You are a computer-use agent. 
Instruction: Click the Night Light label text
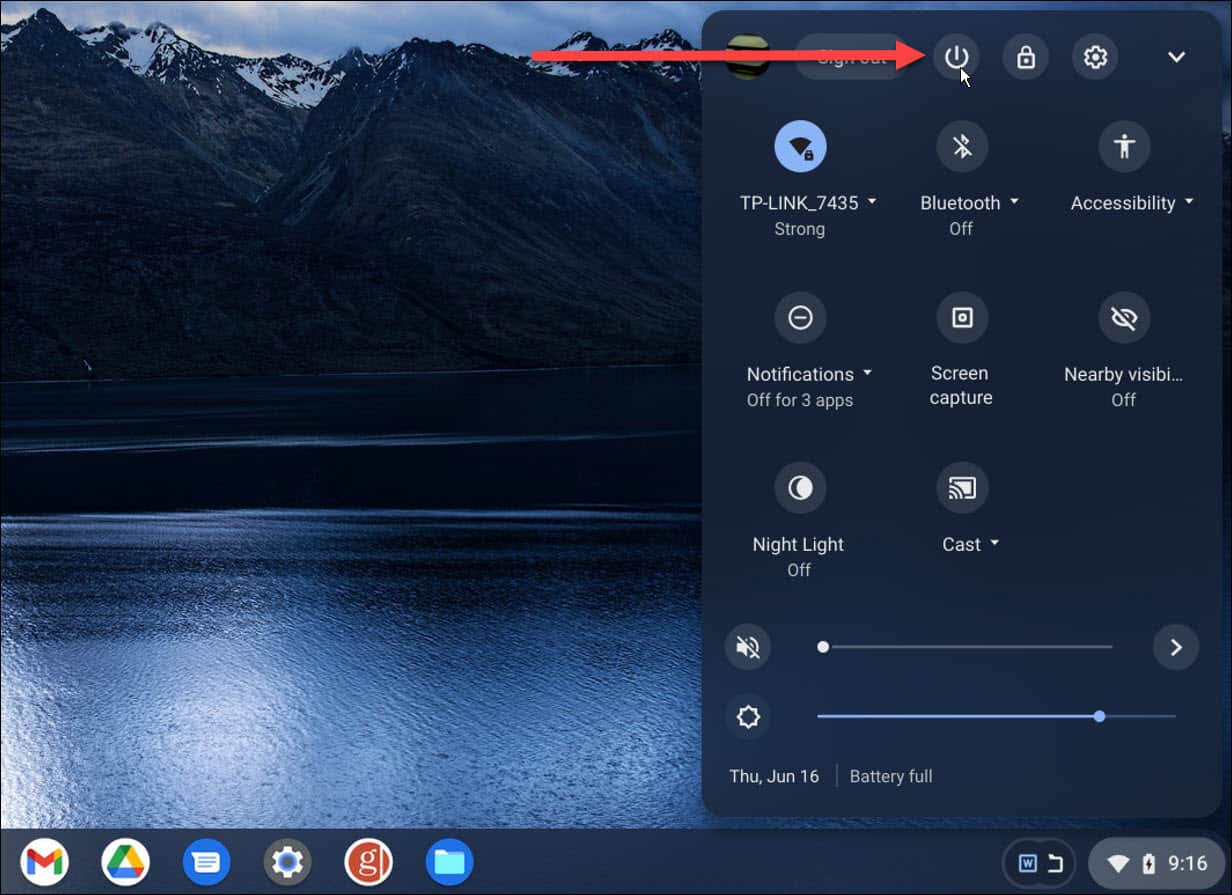click(x=798, y=545)
